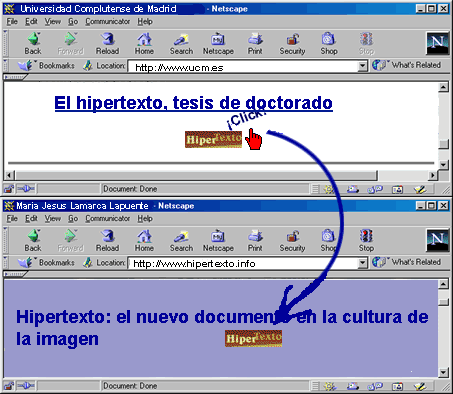Click What's Related in the top window
This screenshot has width=453, height=394.
(x=406, y=65)
